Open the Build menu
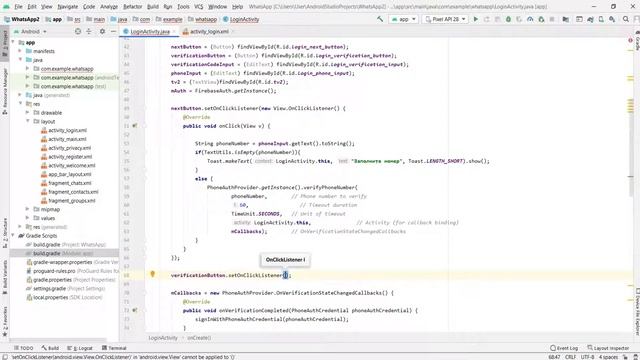 tap(153, 7)
